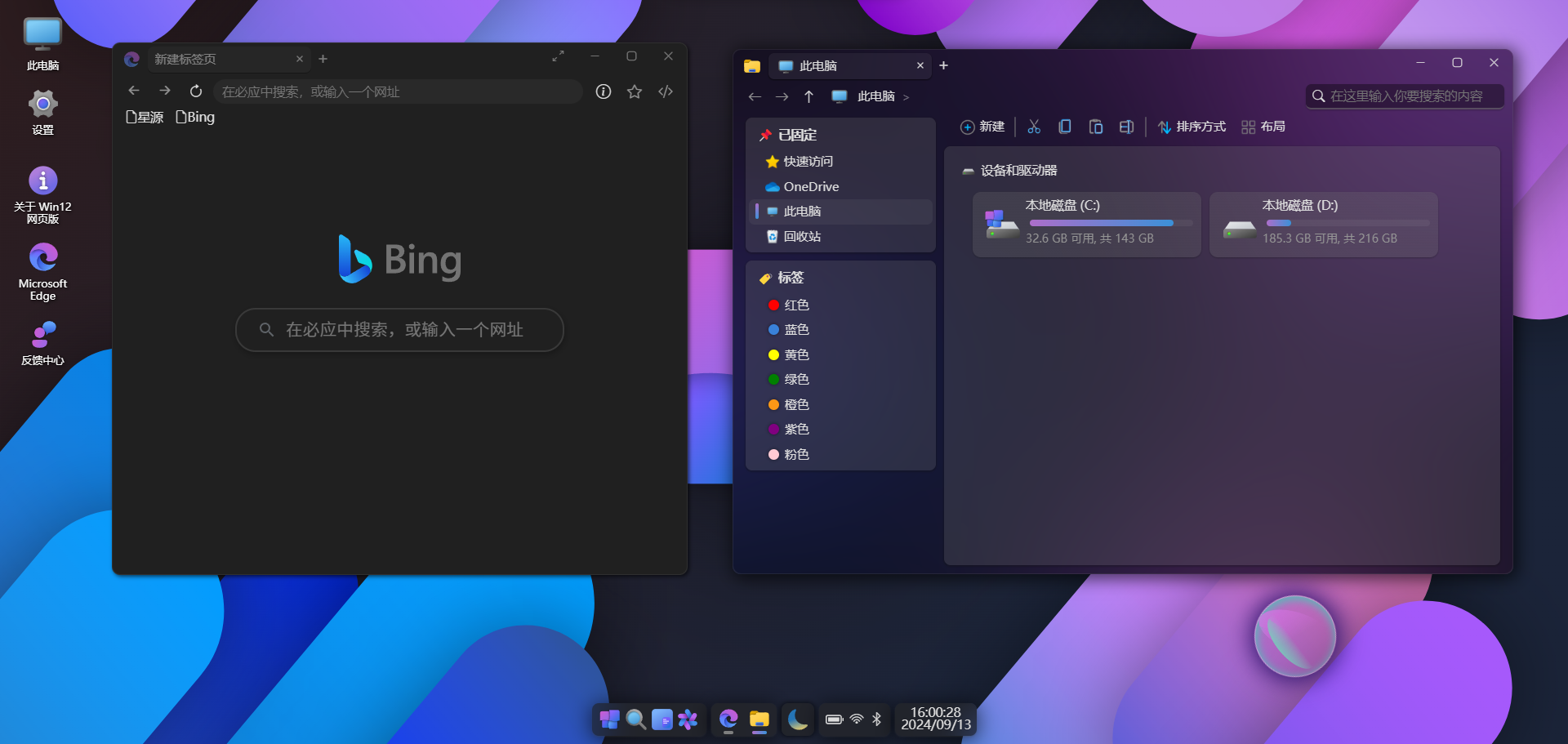
Task: Click the 新建 new button in explorer
Action: click(982, 127)
